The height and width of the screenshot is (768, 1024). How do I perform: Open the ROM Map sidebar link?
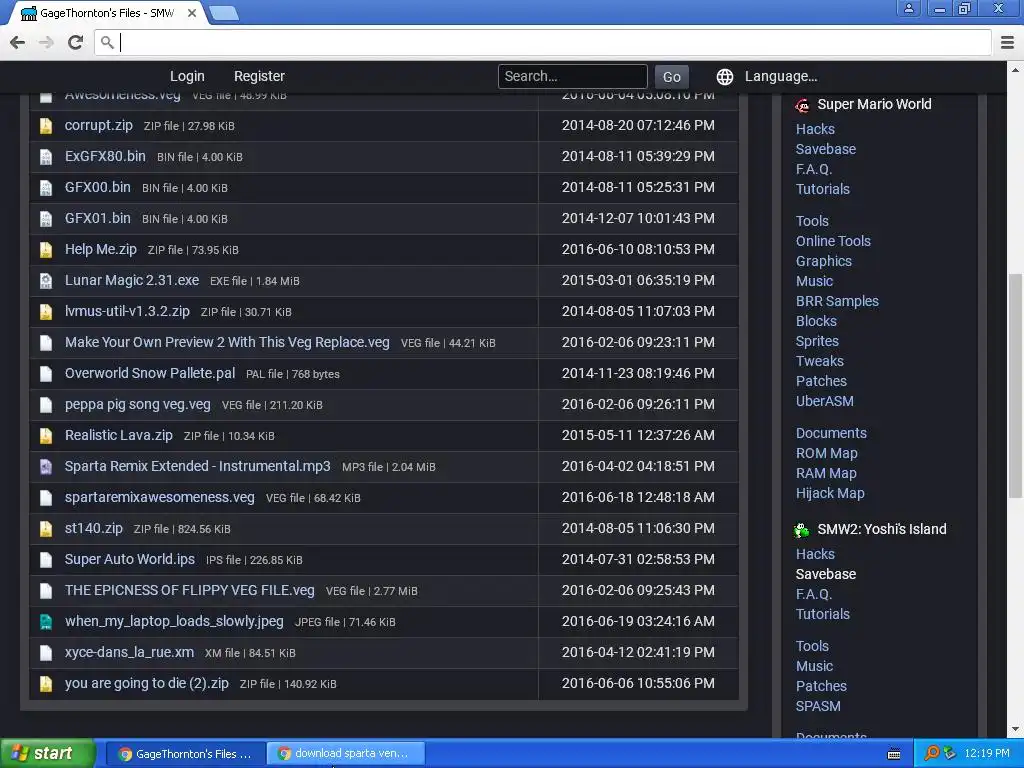pos(827,453)
